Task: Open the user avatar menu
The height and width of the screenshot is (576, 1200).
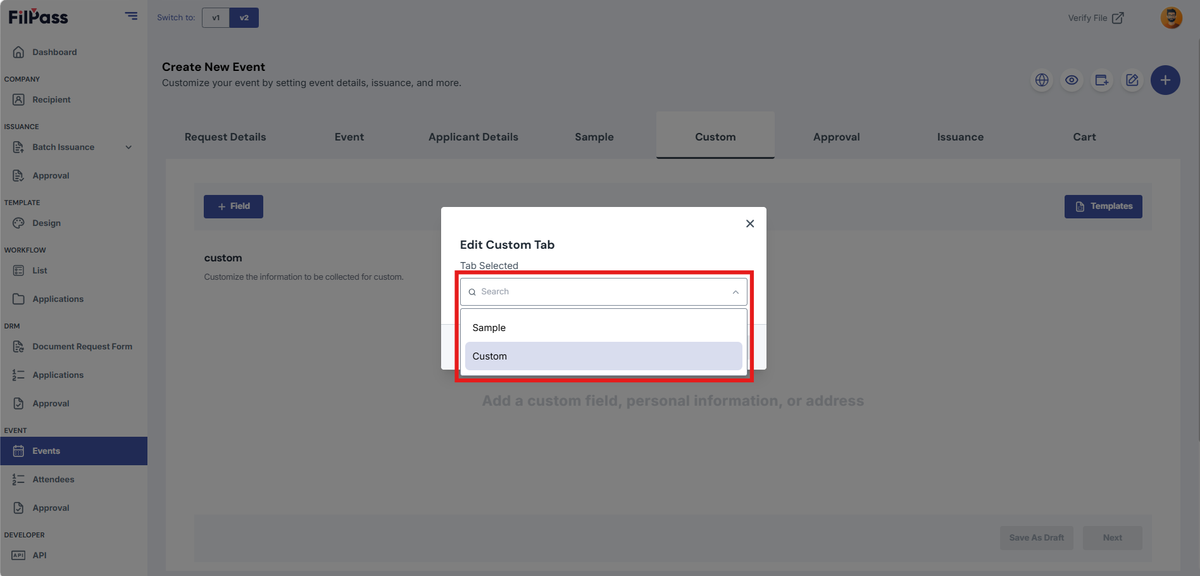Action: pyautogui.click(x=1171, y=17)
